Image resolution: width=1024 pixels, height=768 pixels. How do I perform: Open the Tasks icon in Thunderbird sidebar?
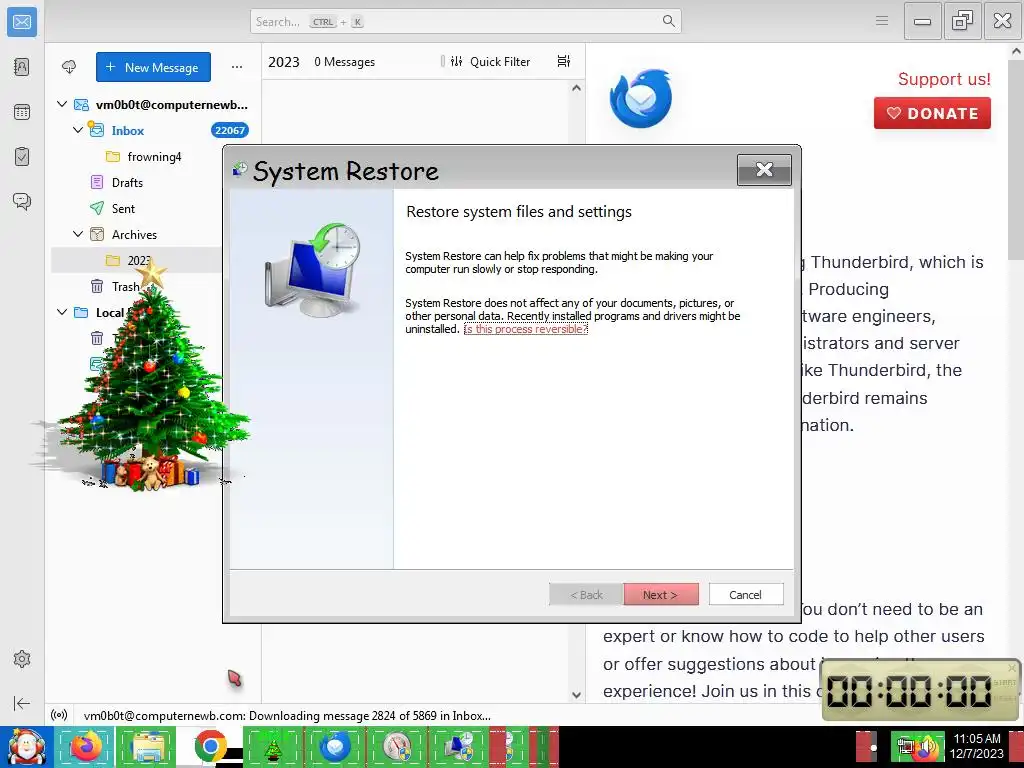(x=22, y=157)
